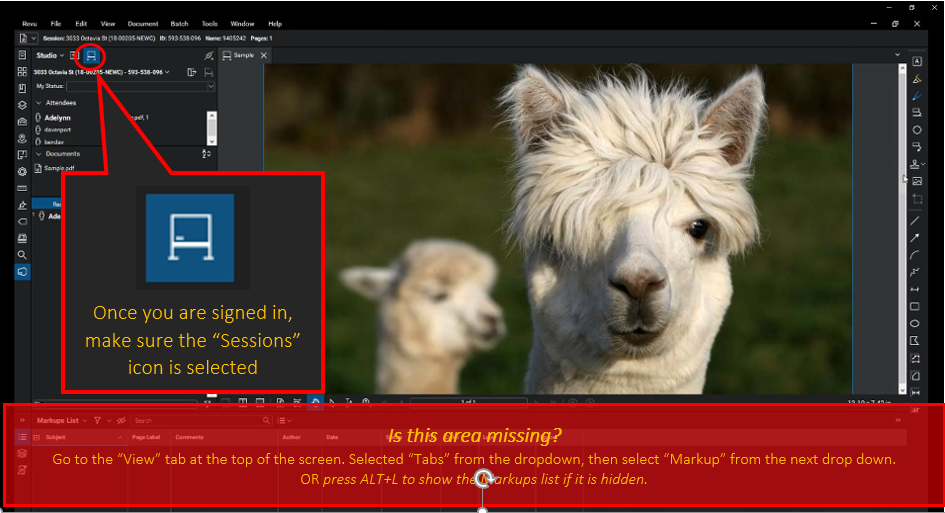Select the Arc tool
Image resolution: width=945 pixels, height=513 pixels.
(915, 255)
